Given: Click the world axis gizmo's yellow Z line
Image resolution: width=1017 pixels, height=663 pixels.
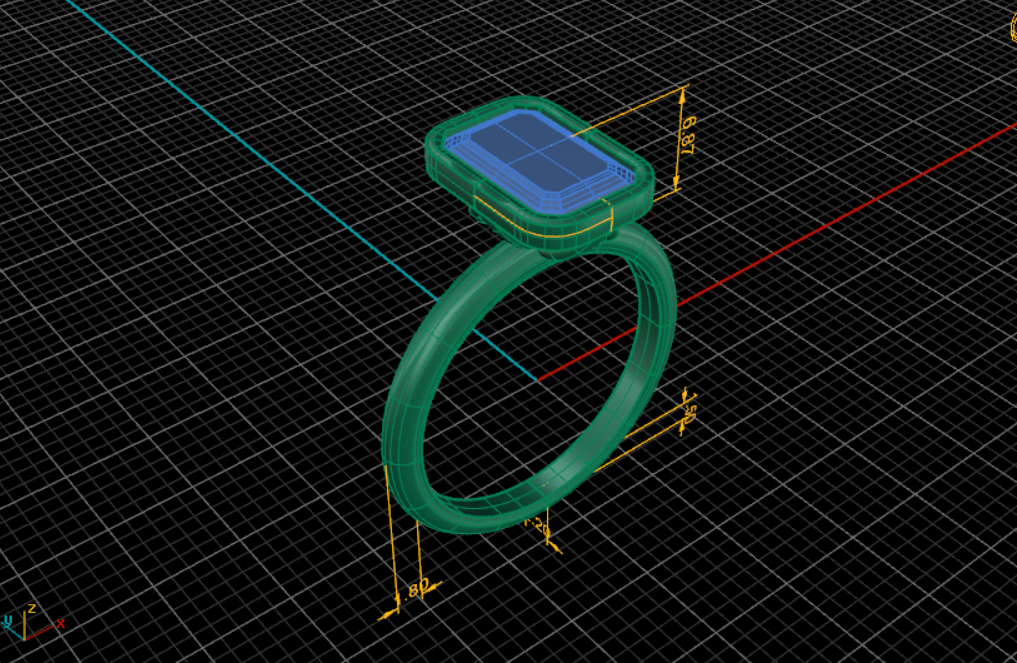Looking at the screenshot, I should pyautogui.click(x=24, y=623).
